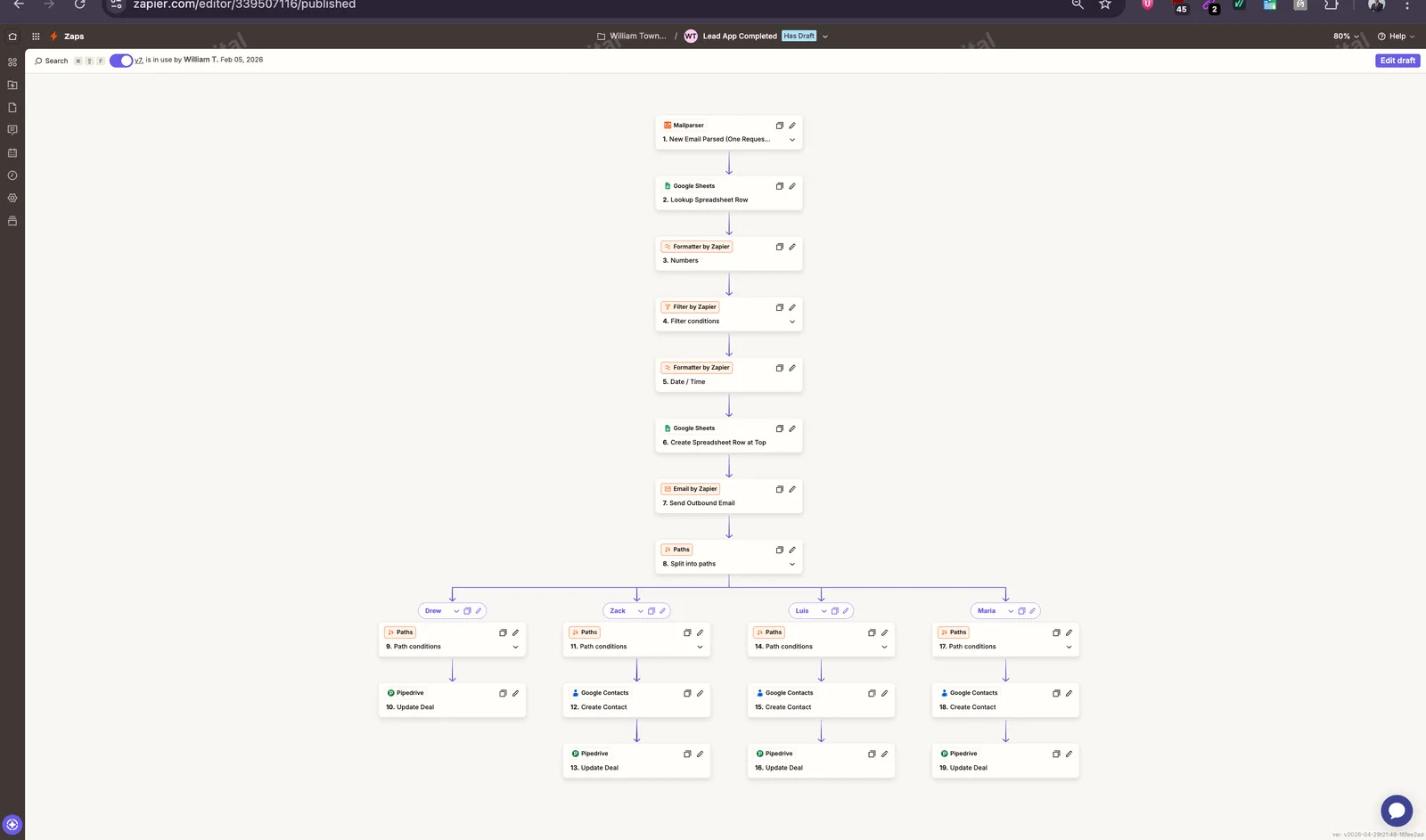Edit step 4 Filter conditions
Image resolution: width=1426 pixels, height=840 pixels.
792,307
